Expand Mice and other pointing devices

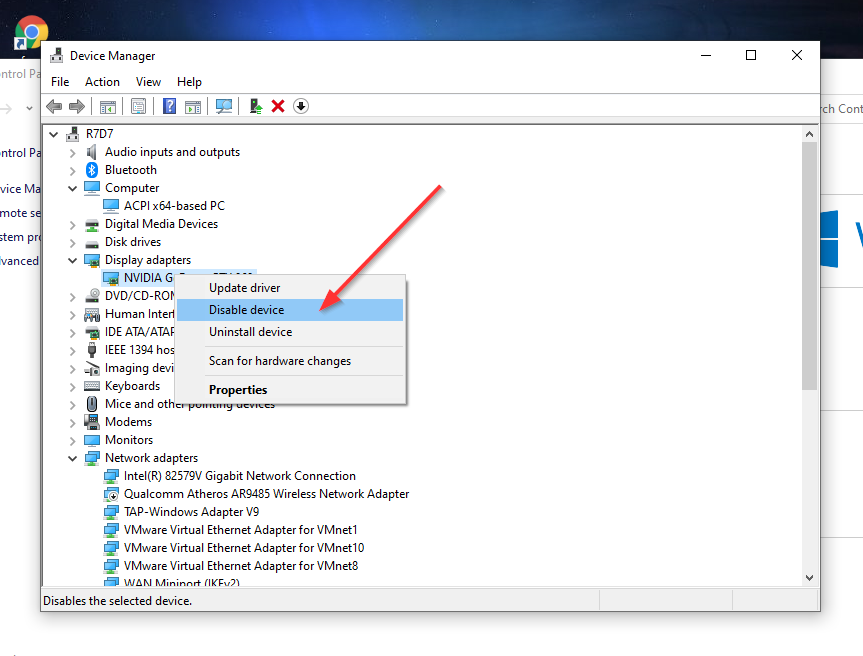click(72, 405)
